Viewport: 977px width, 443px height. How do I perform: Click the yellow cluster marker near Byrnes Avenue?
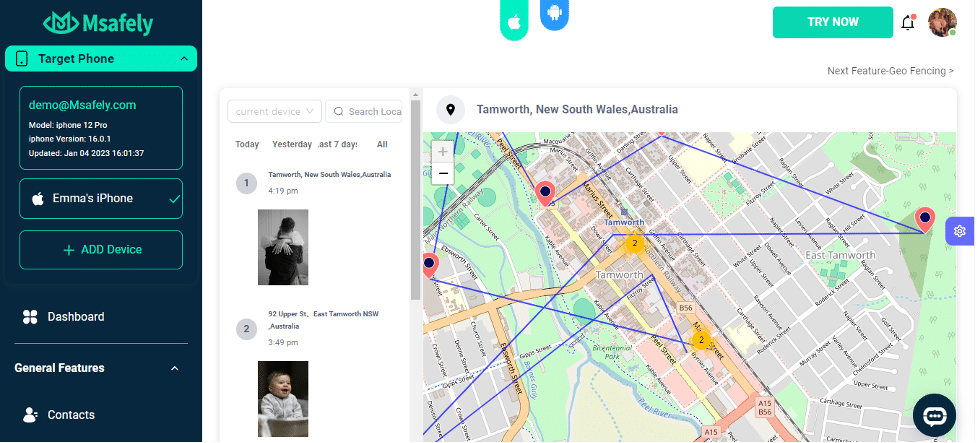click(701, 340)
